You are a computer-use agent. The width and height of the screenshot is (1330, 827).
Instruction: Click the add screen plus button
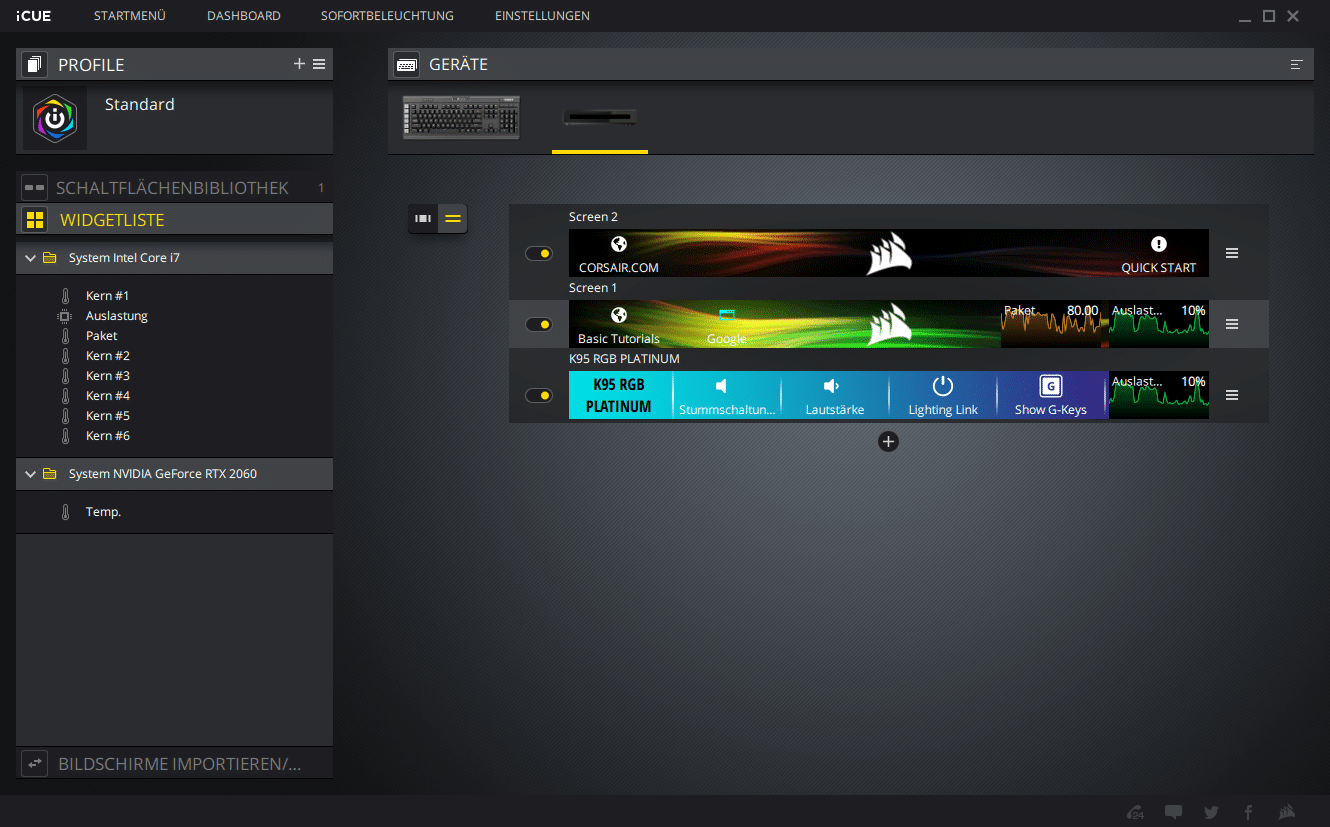click(x=888, y=441)
